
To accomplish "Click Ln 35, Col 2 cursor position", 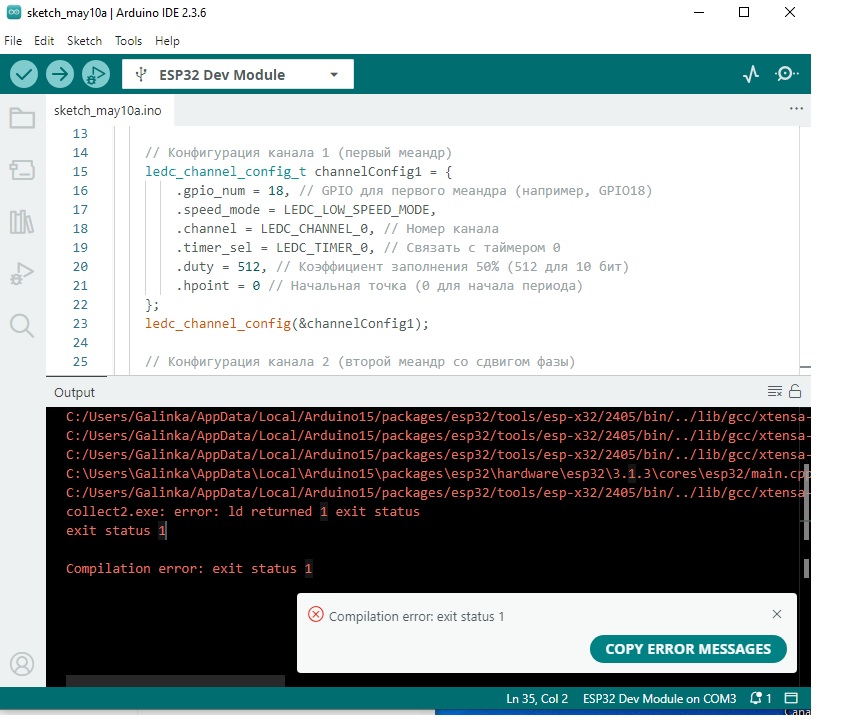I will [537, 699].
